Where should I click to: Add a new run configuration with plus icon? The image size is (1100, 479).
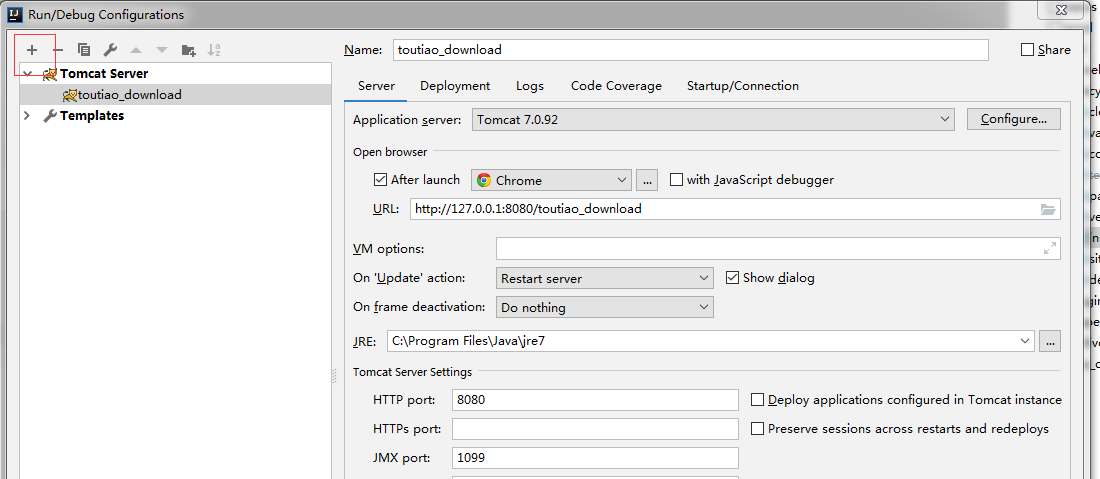coord(32,50)
